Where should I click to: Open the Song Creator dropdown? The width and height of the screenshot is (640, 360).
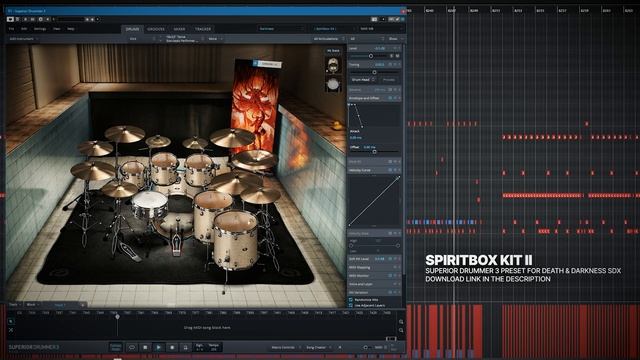tap(318, 347)
